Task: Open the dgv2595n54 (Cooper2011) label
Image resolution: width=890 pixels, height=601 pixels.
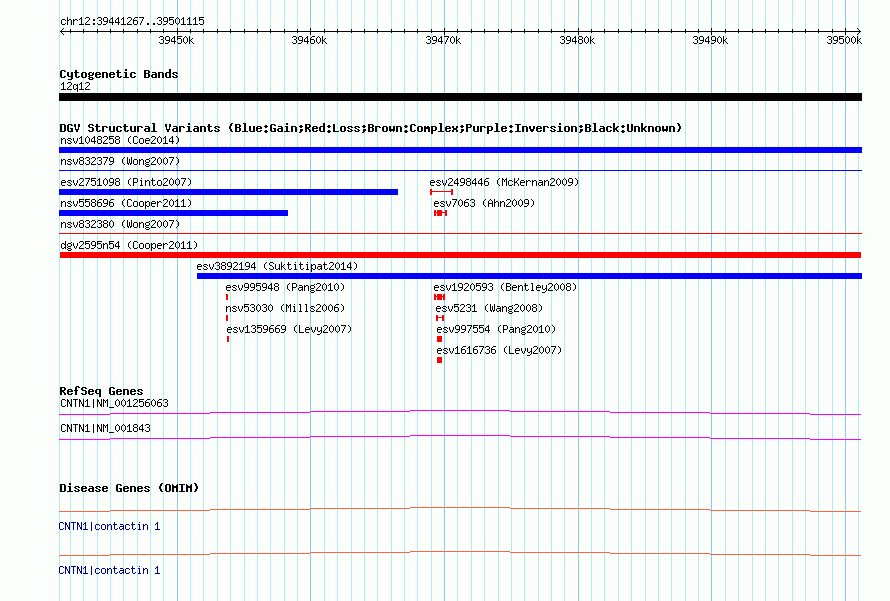Action: tap(129, 245)
